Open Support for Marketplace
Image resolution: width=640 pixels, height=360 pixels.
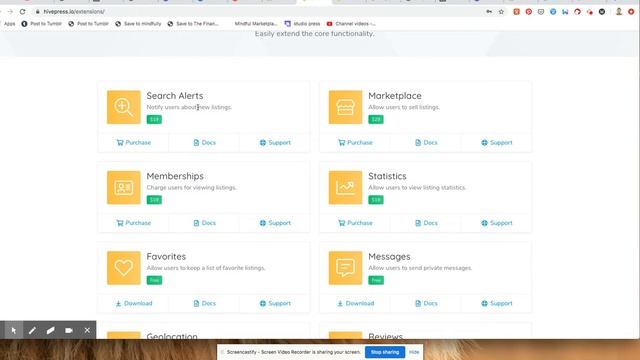[497, 142]
